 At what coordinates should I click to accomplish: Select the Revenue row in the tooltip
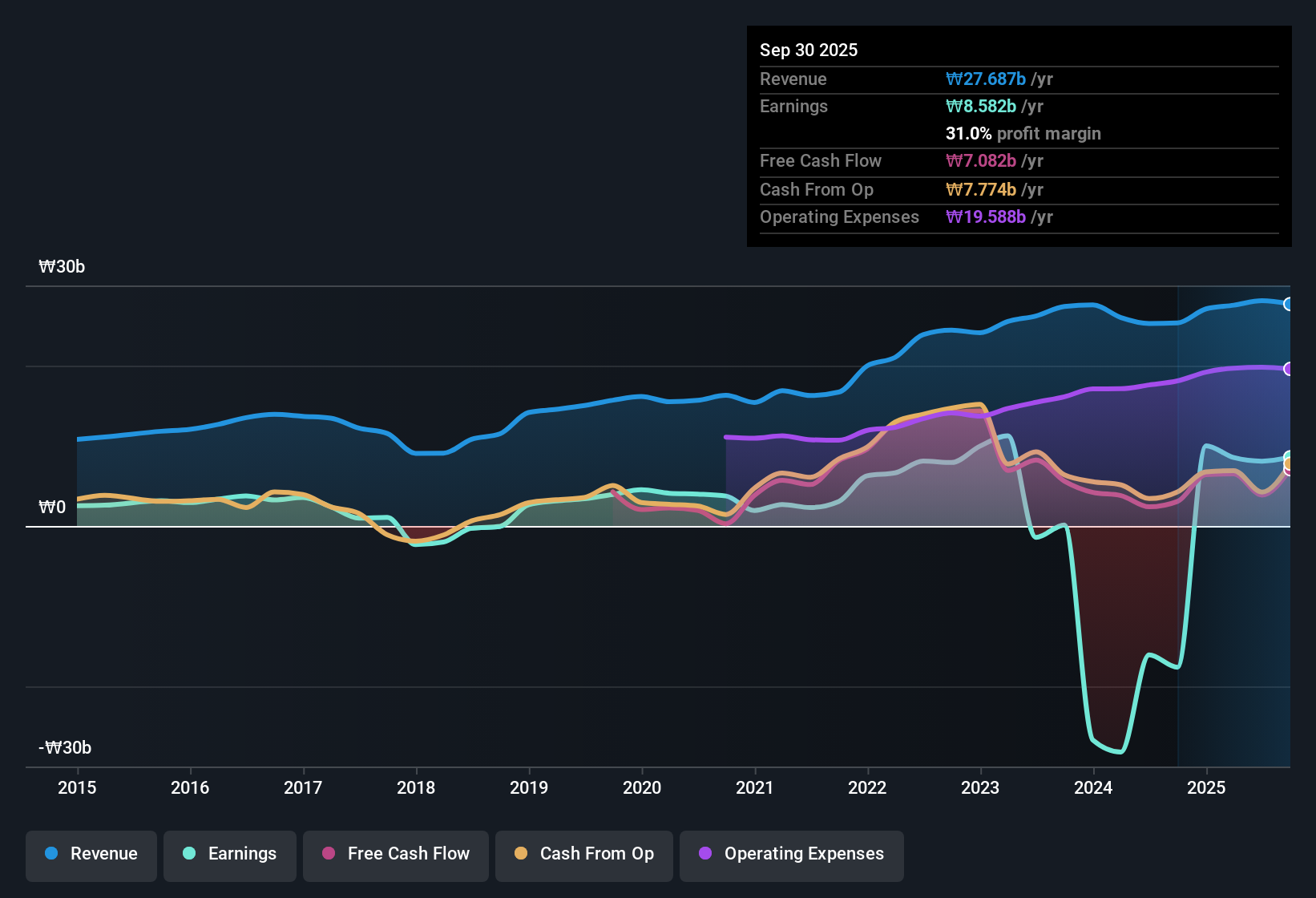pos(1018,79)
